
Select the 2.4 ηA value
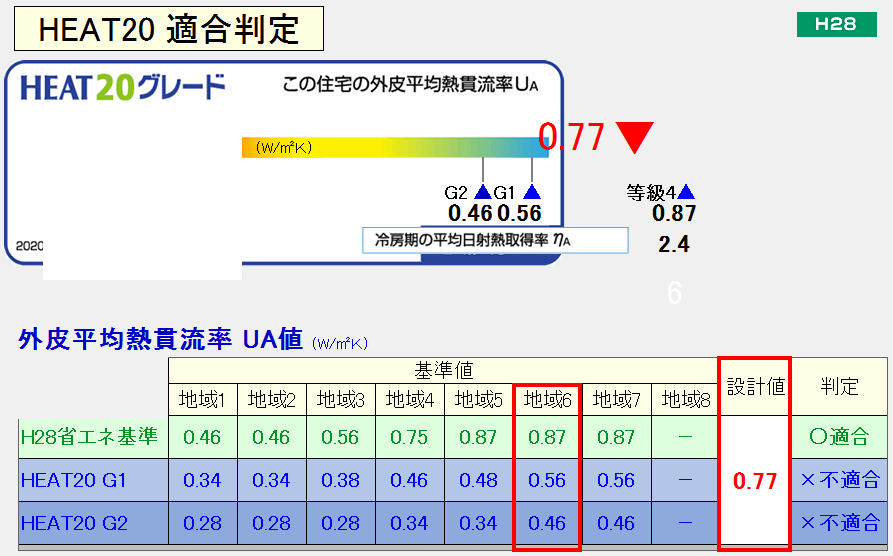tap(674, 244)
